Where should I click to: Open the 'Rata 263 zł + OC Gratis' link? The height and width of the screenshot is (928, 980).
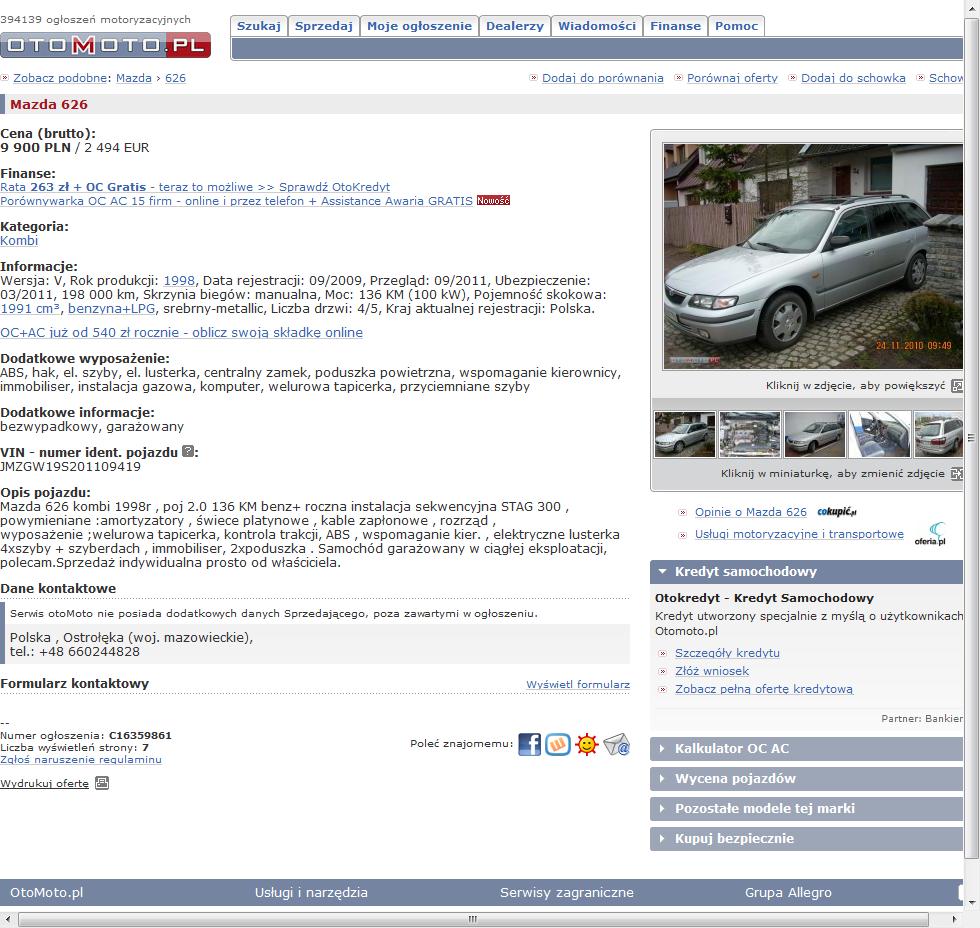(x=195, y=187)
